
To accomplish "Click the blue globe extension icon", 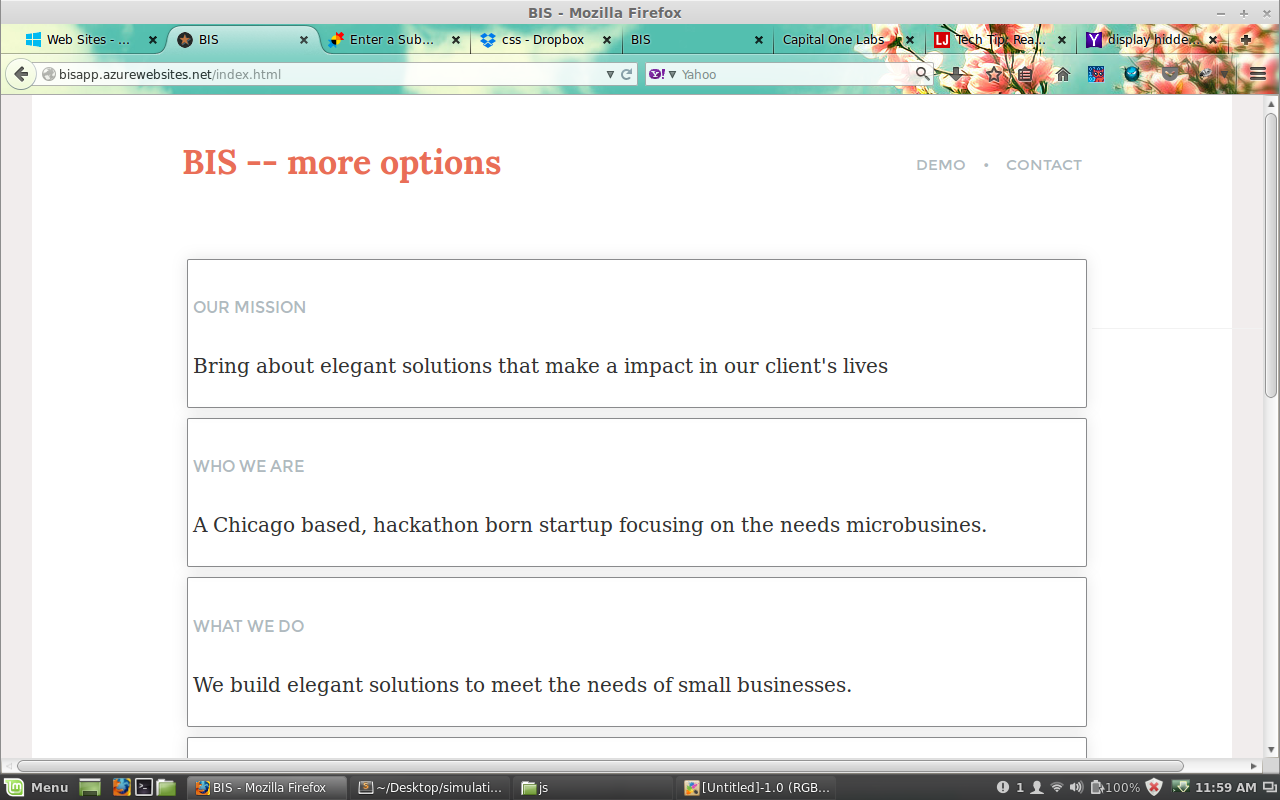I will pos(1132,74).
